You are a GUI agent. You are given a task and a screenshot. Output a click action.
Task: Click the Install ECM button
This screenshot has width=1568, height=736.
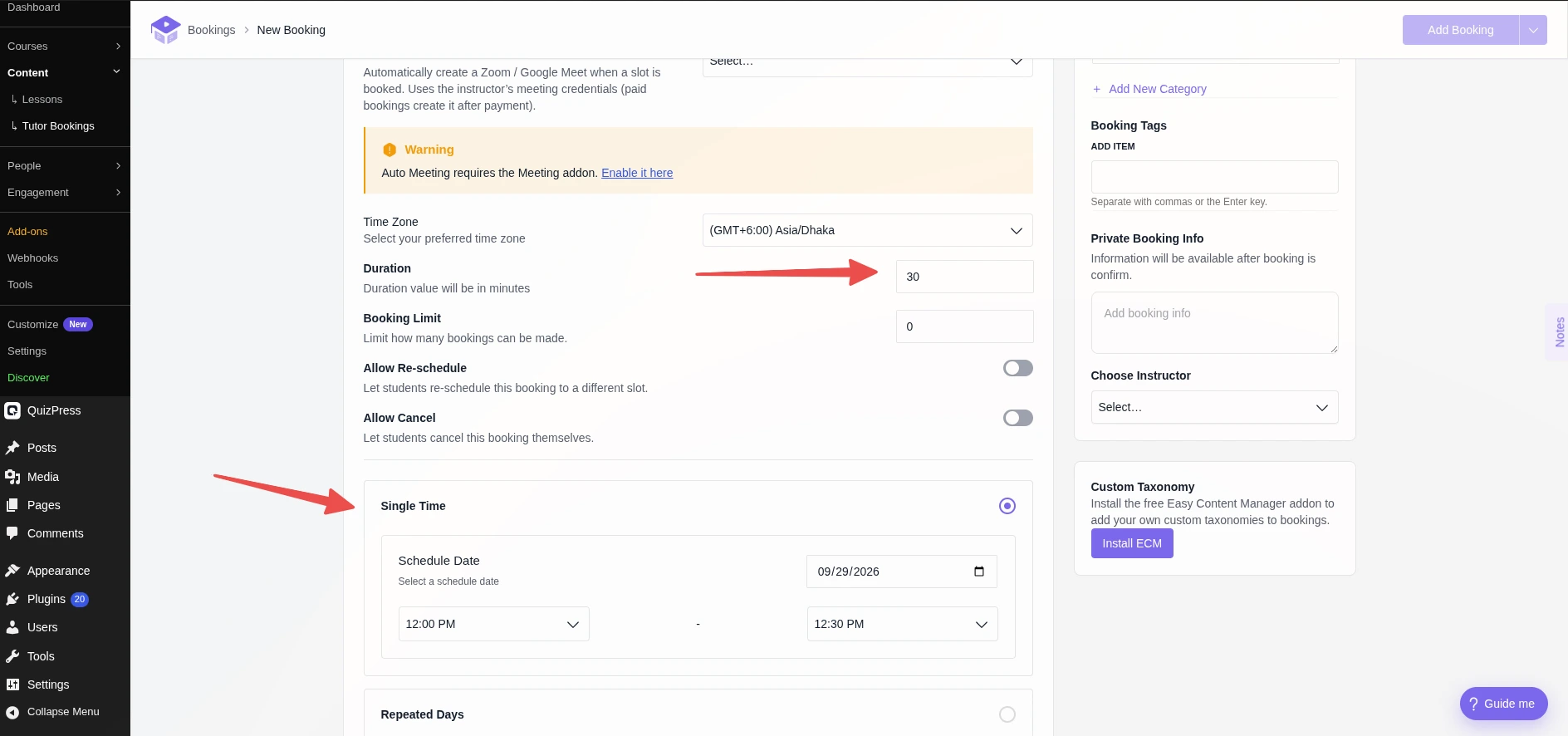(1132, 543)
